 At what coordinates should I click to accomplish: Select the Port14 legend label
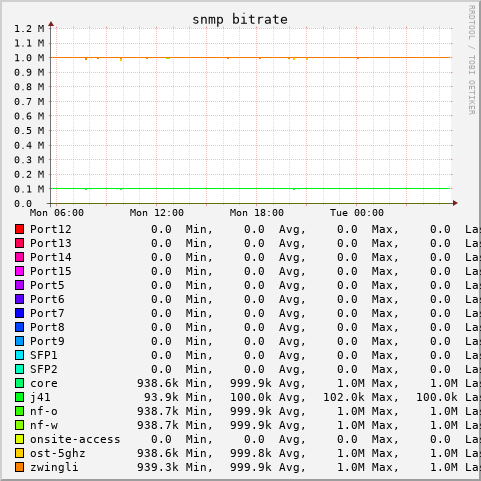tap(51, 257)
